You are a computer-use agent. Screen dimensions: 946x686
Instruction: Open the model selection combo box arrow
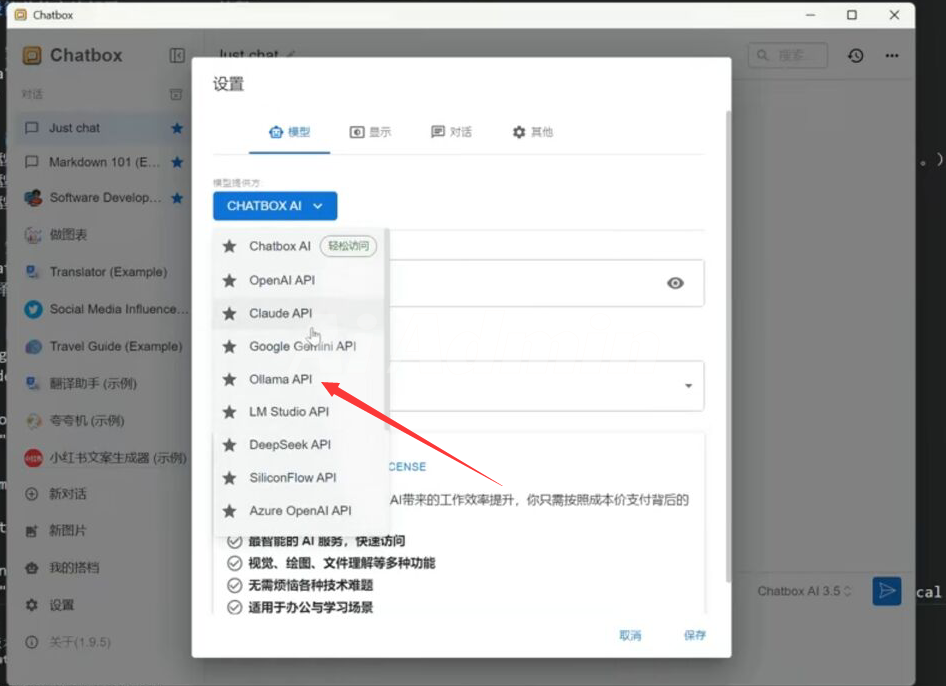click(x=688, y=386)
